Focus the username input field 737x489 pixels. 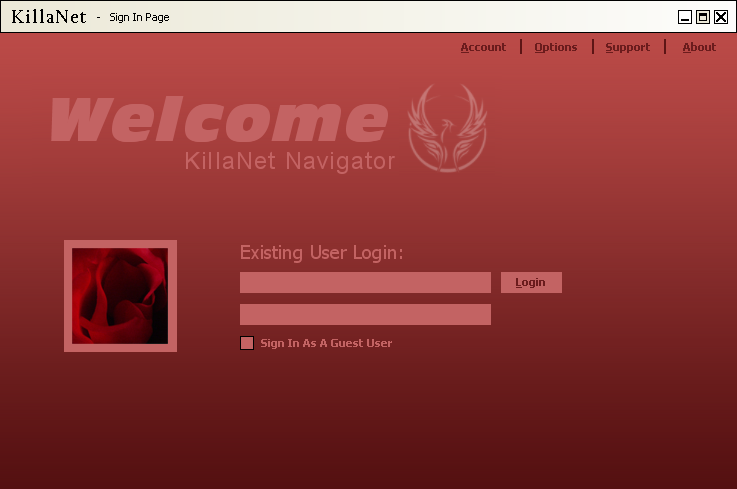pos(365,282)
